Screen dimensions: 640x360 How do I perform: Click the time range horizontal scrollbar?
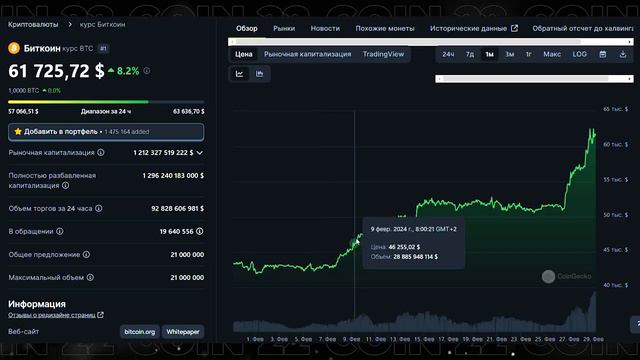(x=534, y=79)
